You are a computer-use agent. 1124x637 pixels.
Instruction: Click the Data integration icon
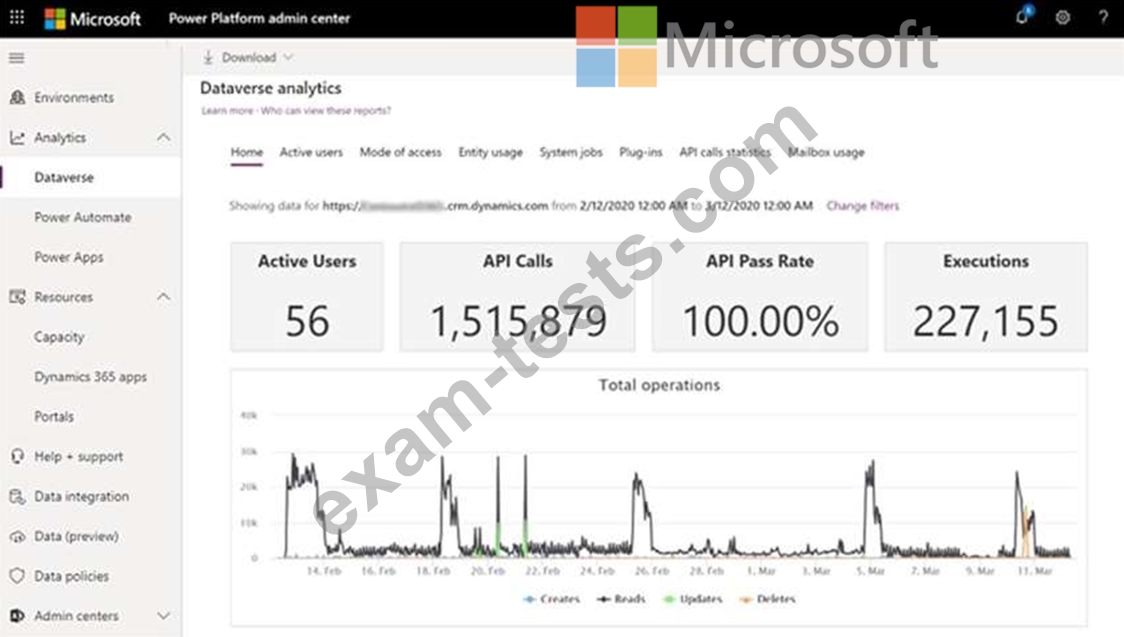click(x=17, y=497)
